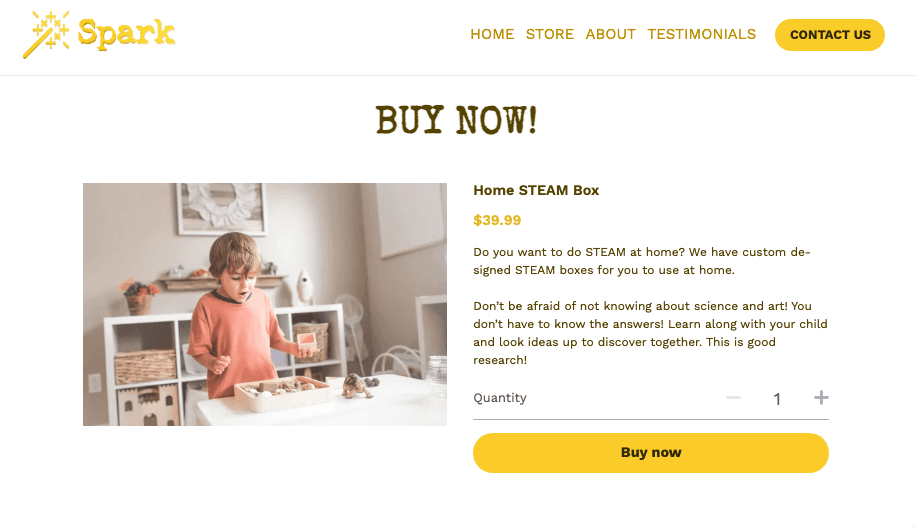Open the TESTIMONIALS page

click(x=701, y=34)
